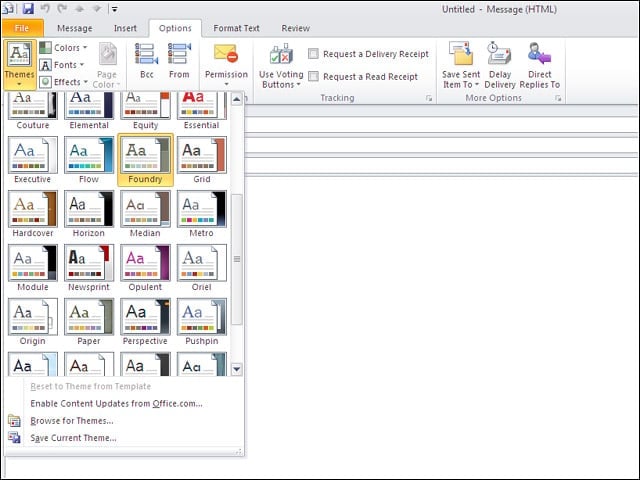
Task: Apply the Elemental theme
Action: point(89,111)
